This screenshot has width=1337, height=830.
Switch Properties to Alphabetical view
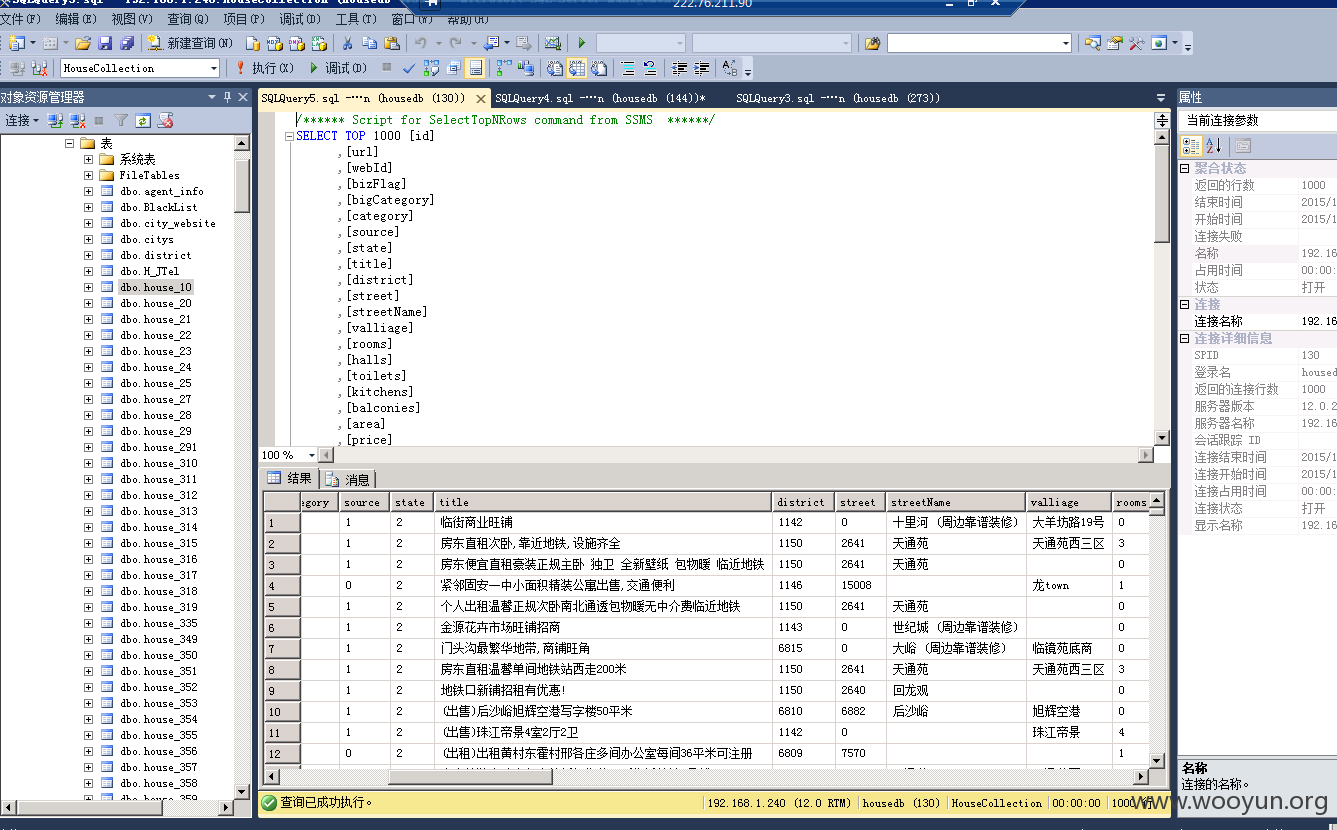point(1213,146)
